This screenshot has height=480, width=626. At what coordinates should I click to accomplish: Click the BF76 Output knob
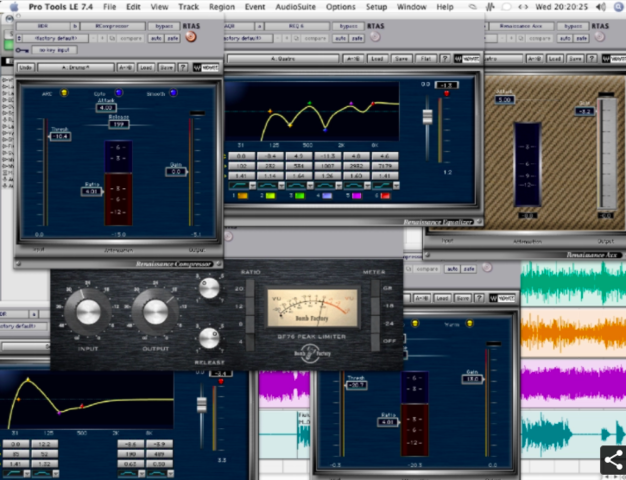point(156,312)
